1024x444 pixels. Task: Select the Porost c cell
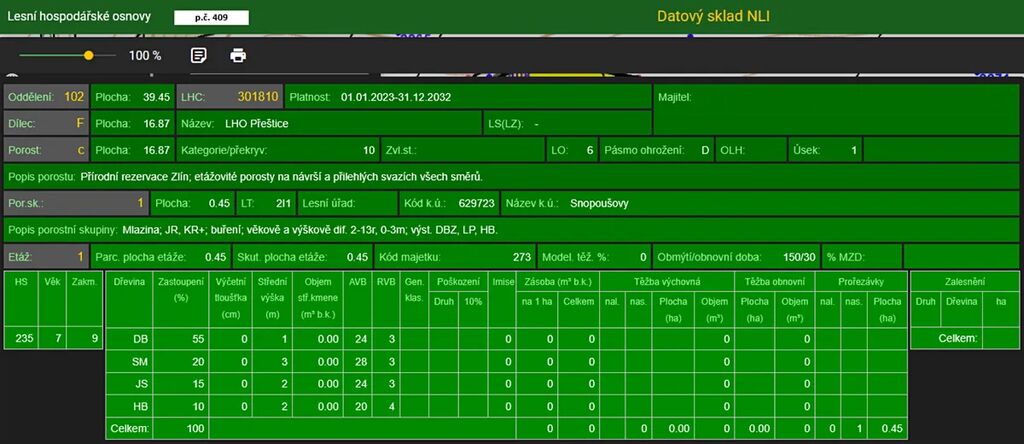(x=80, y=150)
